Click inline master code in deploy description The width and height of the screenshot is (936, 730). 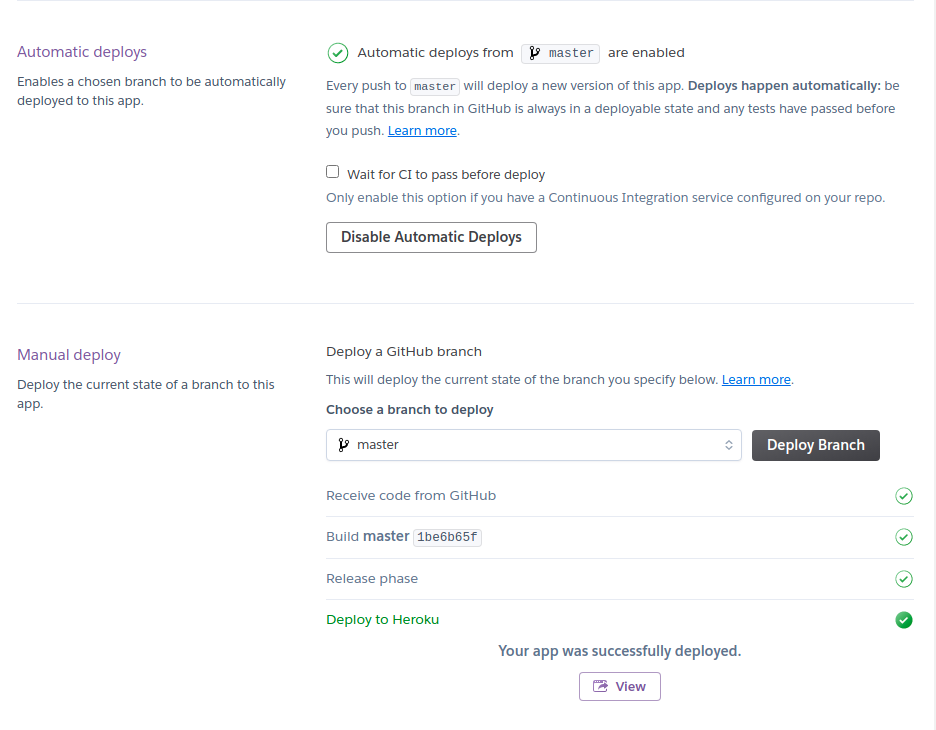pyautogui.click(x=435, y=87)
